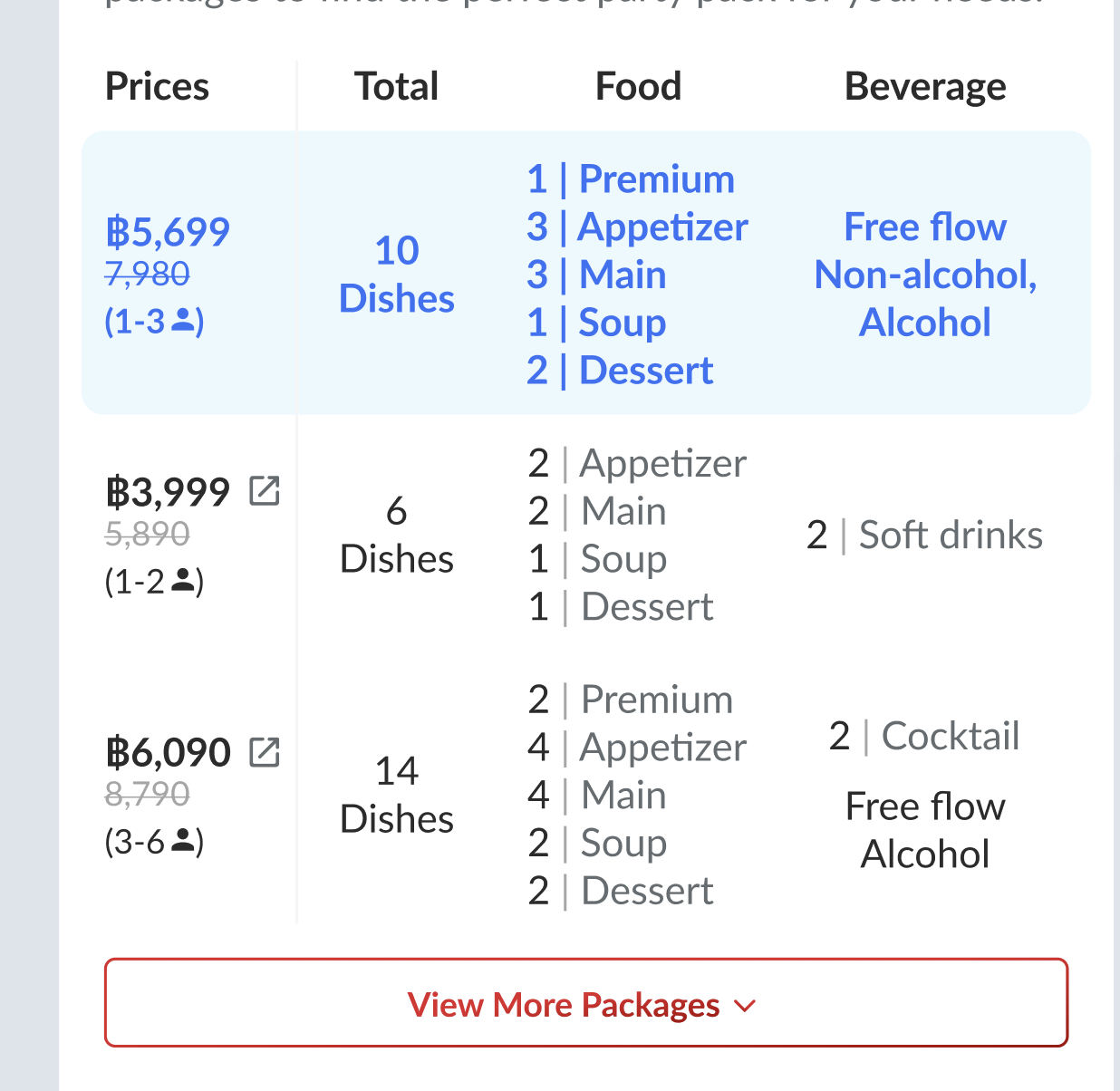Click the person icon beside 1-2
This screenshot has width=1120, height=1091.
(x=183, y=580)
